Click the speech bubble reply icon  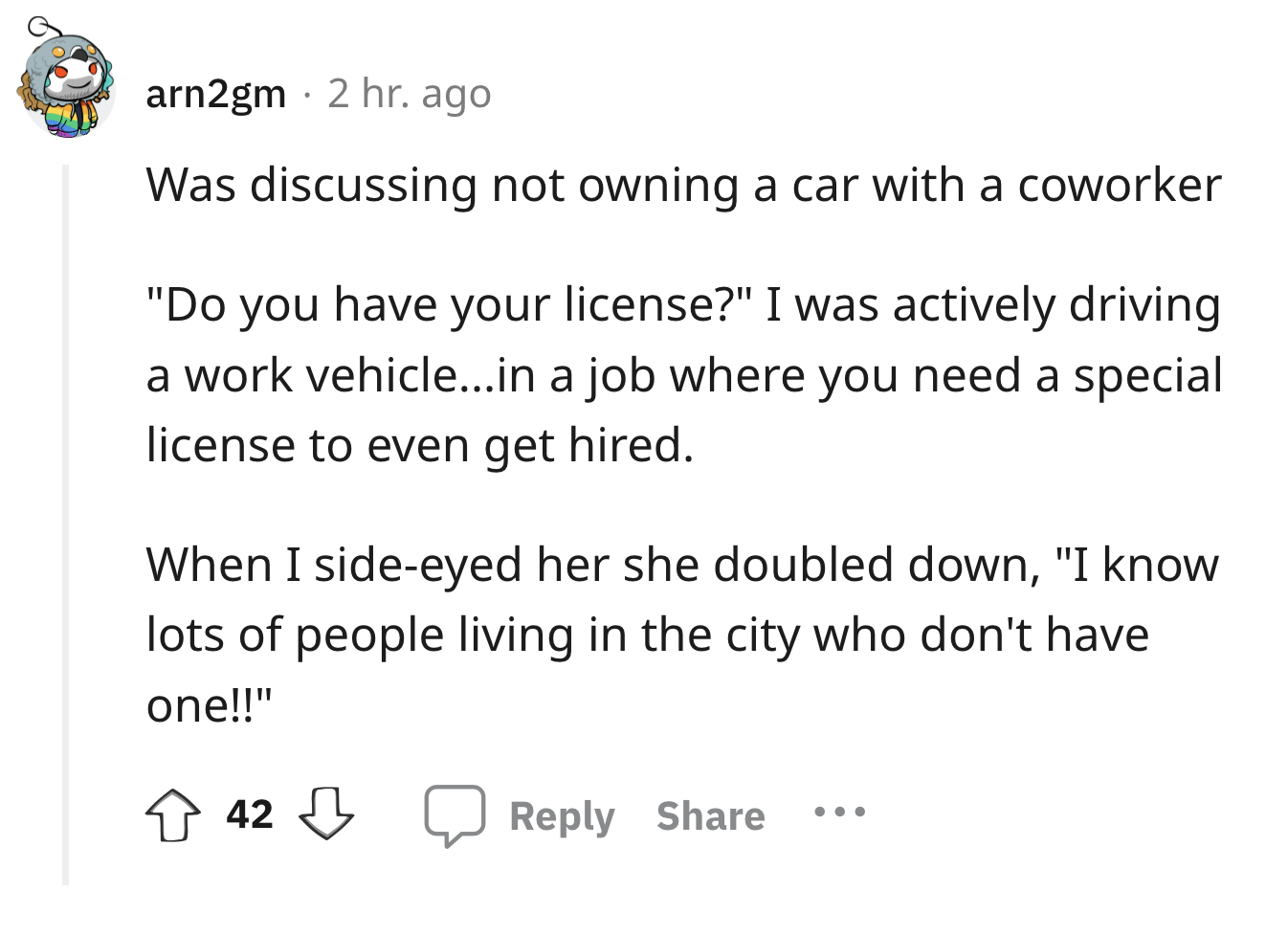point(455,815)
